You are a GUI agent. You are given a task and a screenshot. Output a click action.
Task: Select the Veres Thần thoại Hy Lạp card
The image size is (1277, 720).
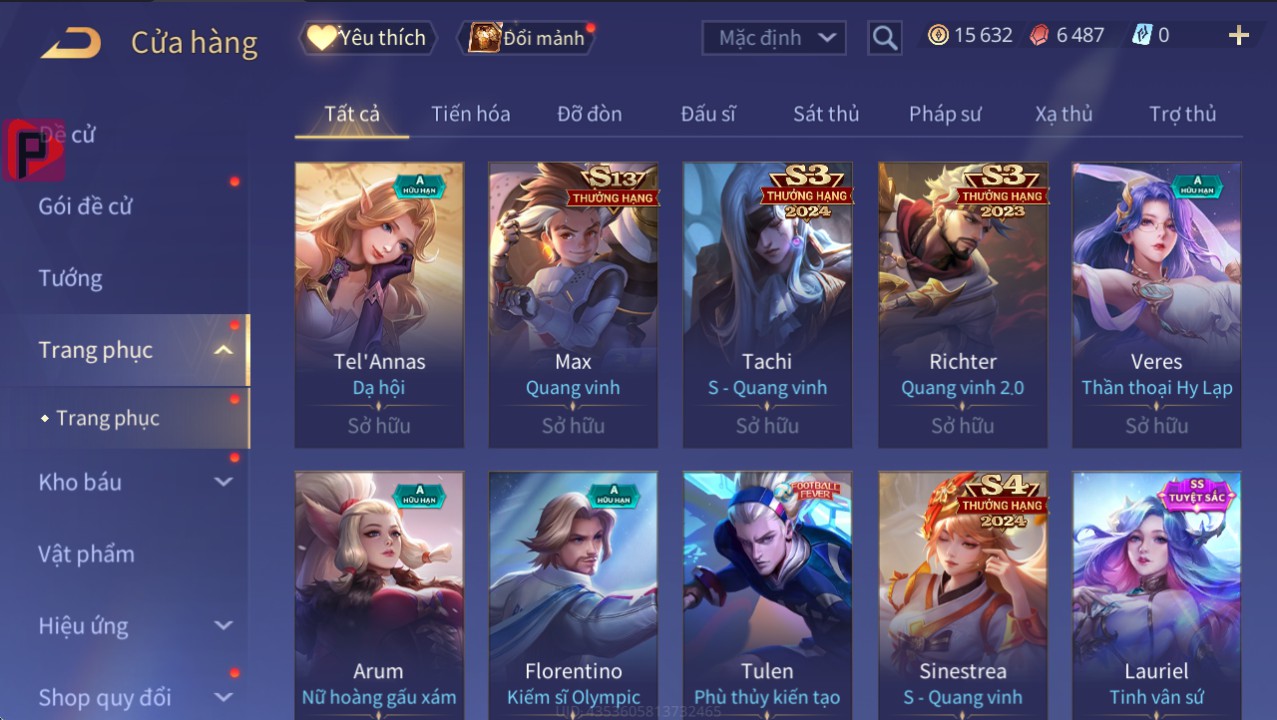(1156, 305)
